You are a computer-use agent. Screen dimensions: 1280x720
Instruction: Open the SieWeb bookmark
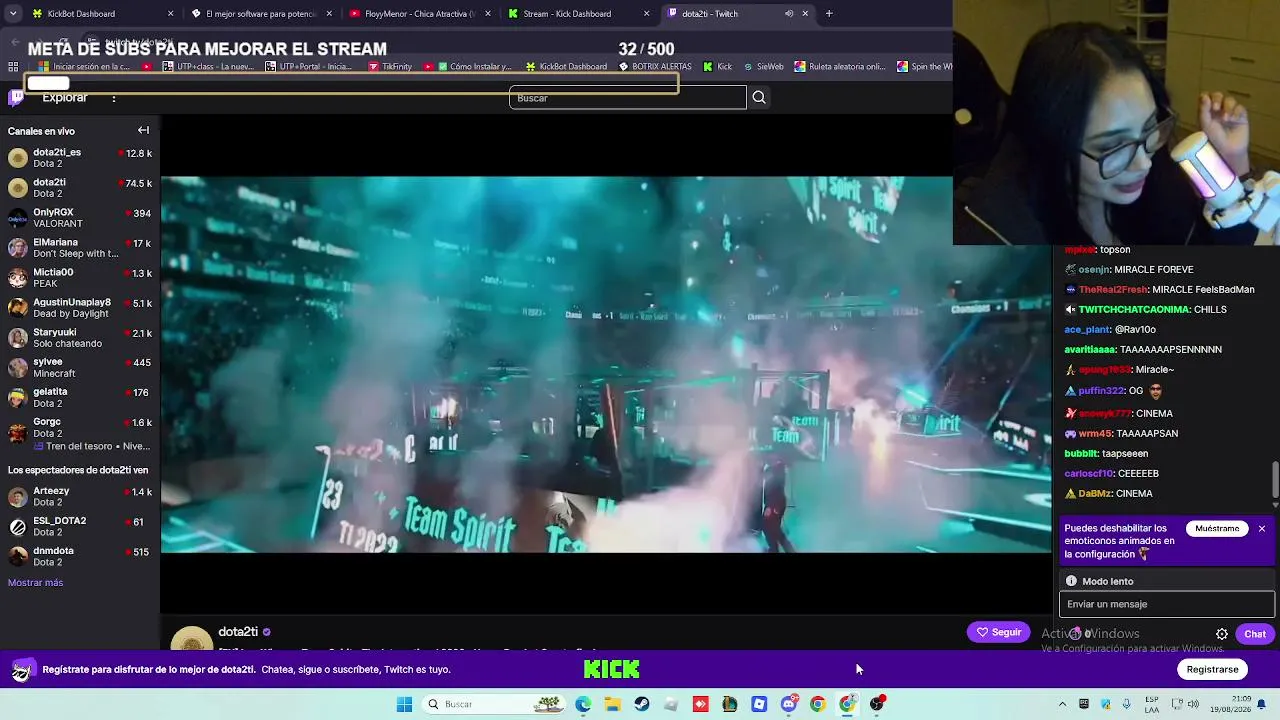click(x=763, y=67)
